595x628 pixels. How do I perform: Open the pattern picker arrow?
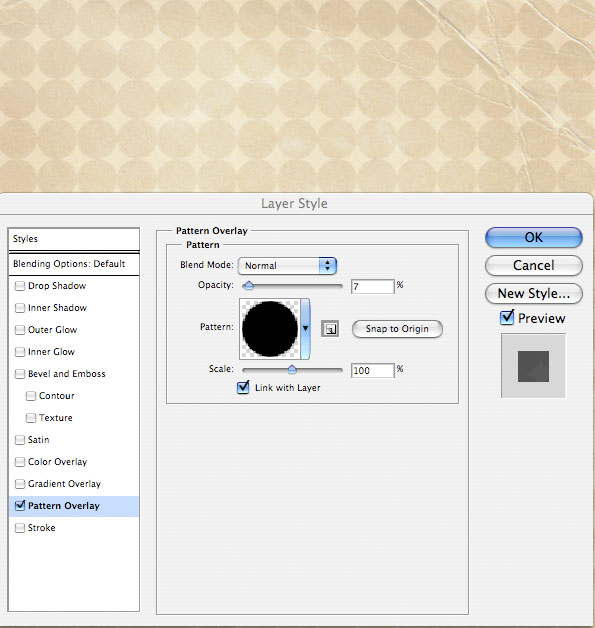click(x=306, y=328)
